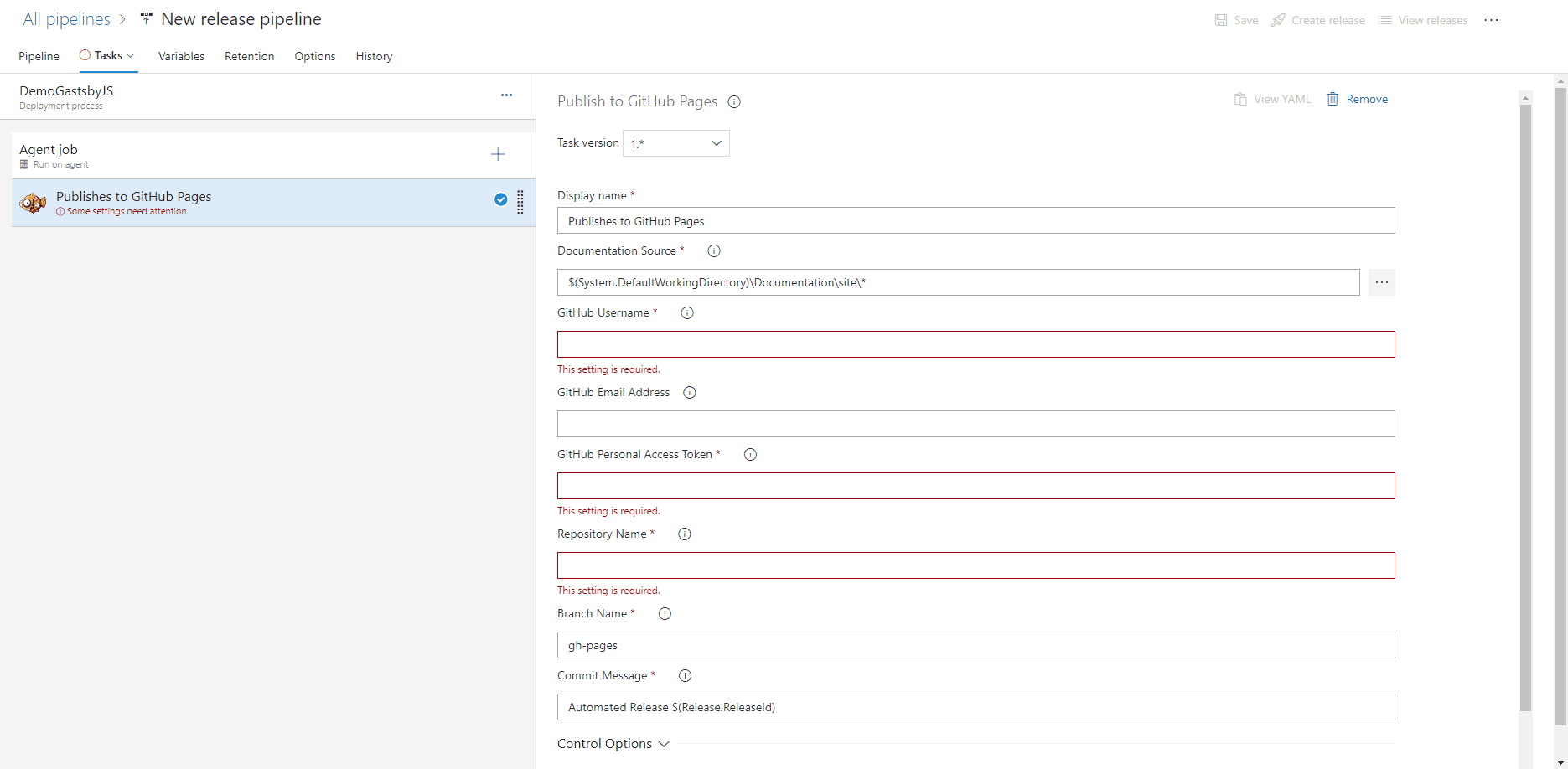
Task: Open the Task version dropdown
Action: tap(676, 143)
